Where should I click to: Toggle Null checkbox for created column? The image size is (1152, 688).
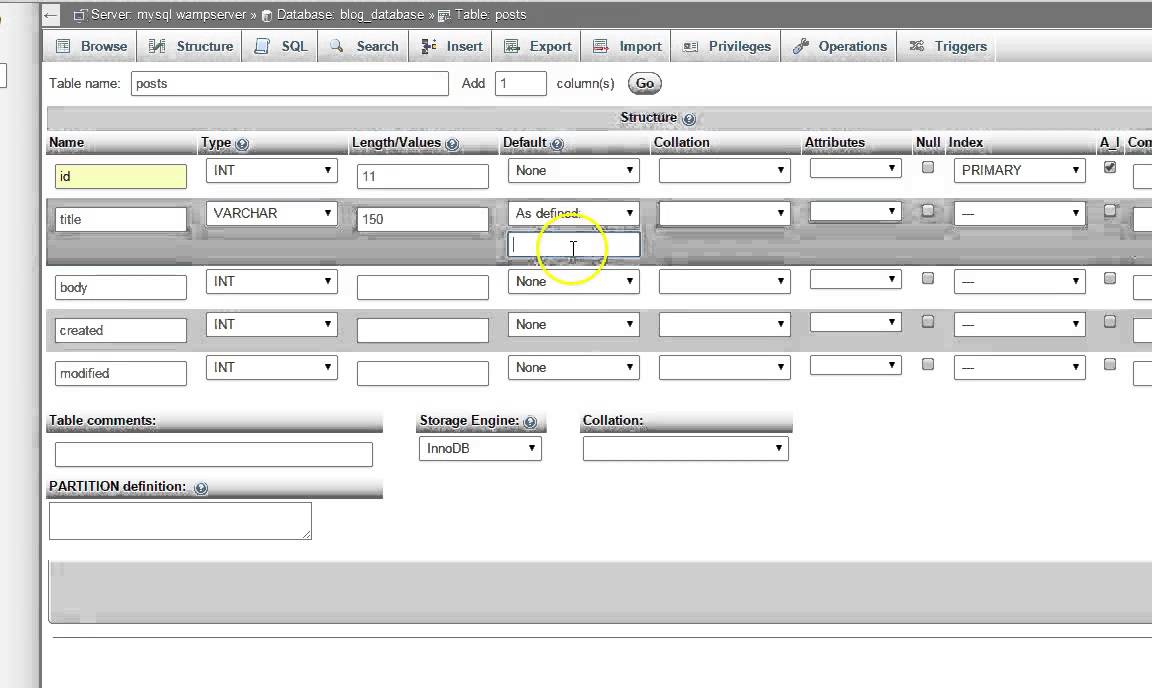pyautogui.click(x=928, y=321)
